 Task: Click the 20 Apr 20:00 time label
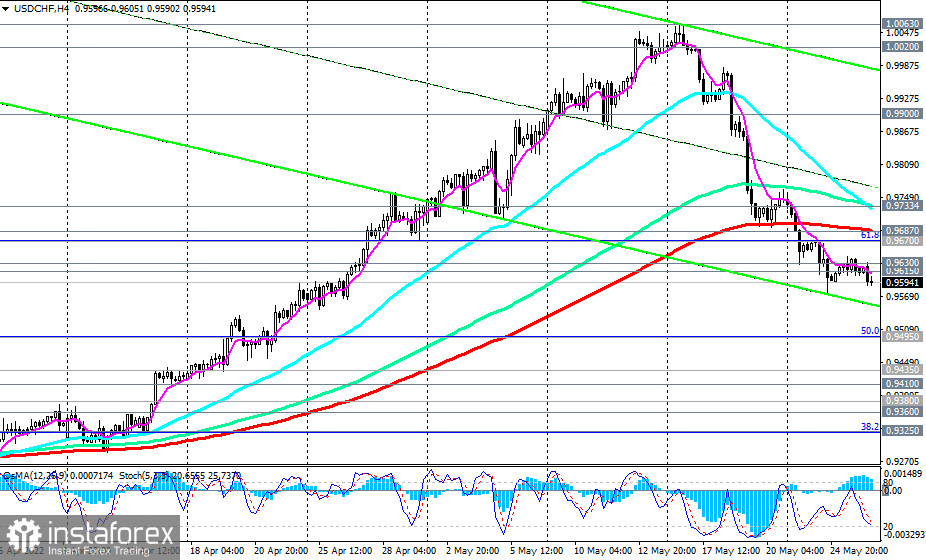pos(281,551)
